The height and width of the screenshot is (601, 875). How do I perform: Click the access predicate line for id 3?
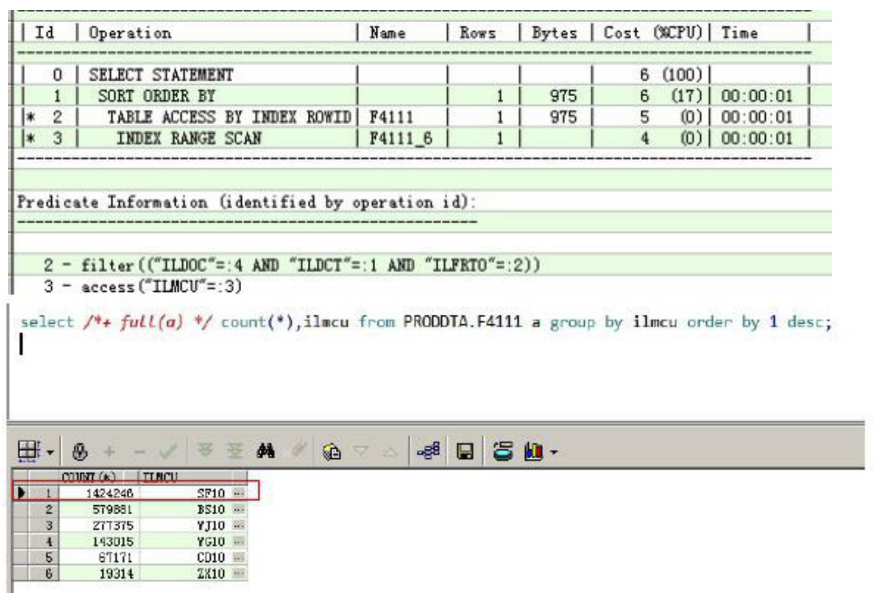pos(142,287)
